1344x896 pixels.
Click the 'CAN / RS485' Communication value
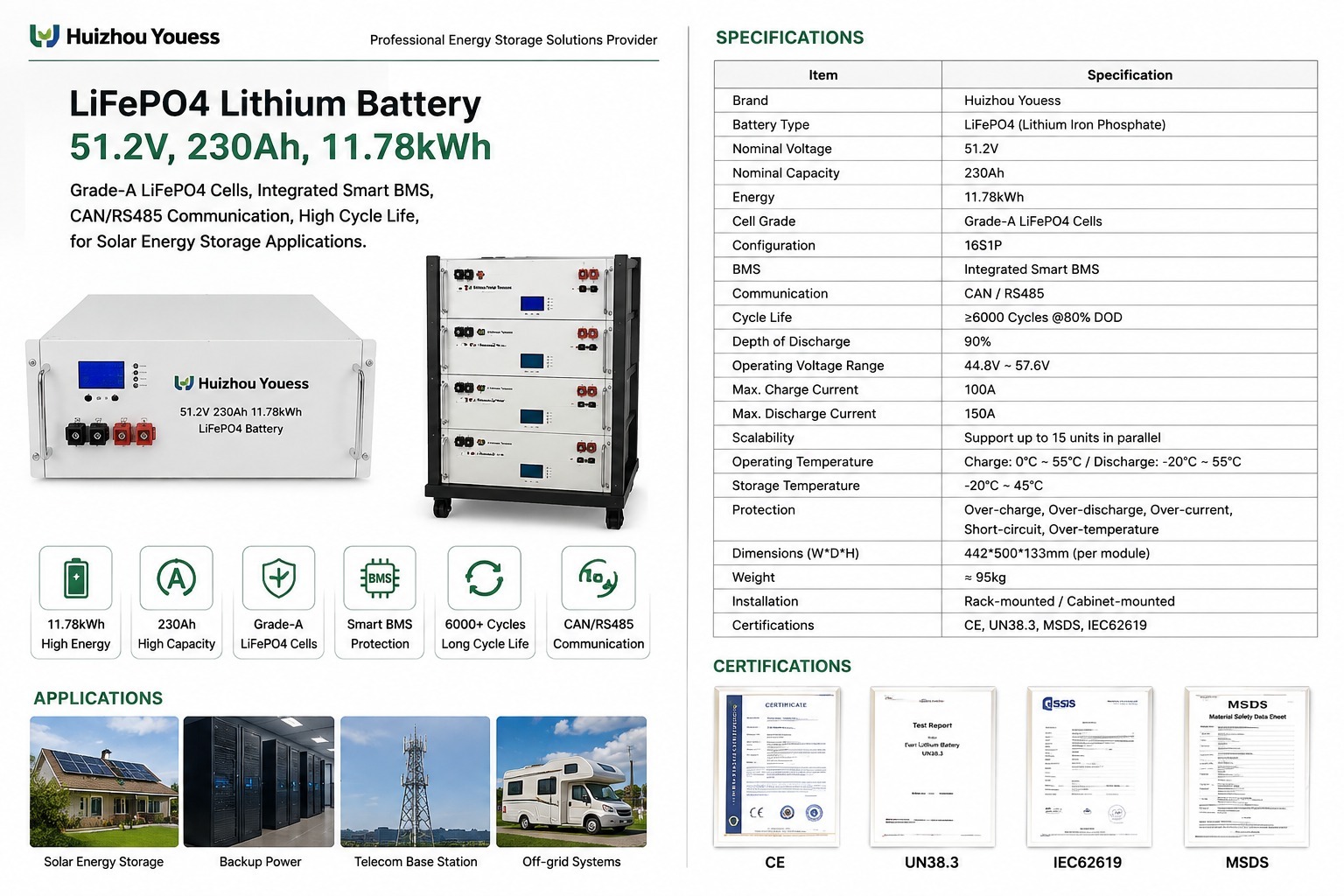(1004, 293)
